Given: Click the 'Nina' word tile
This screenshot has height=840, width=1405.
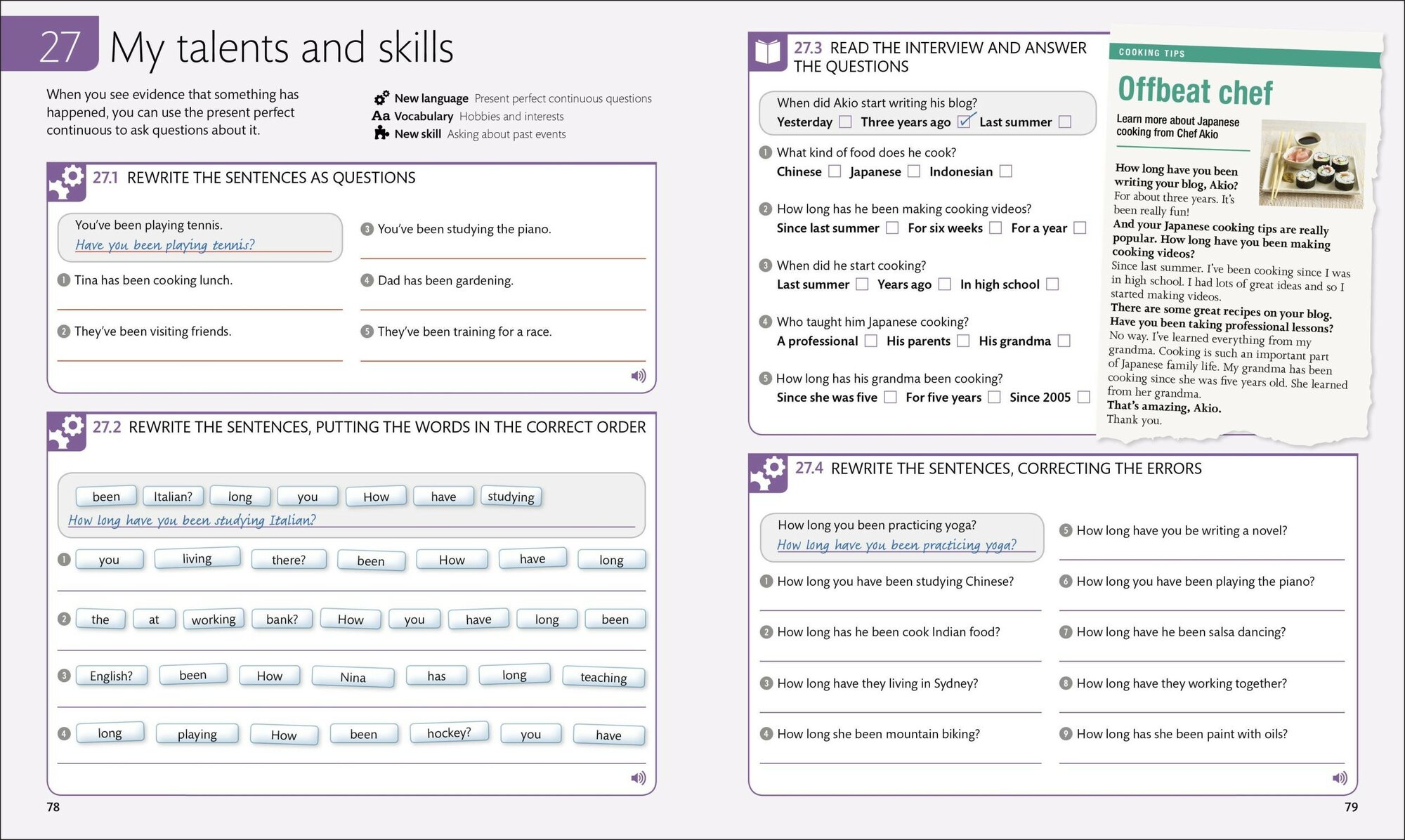Looking at the screenshot, I should pyautogui.click(x=353, y=677).
